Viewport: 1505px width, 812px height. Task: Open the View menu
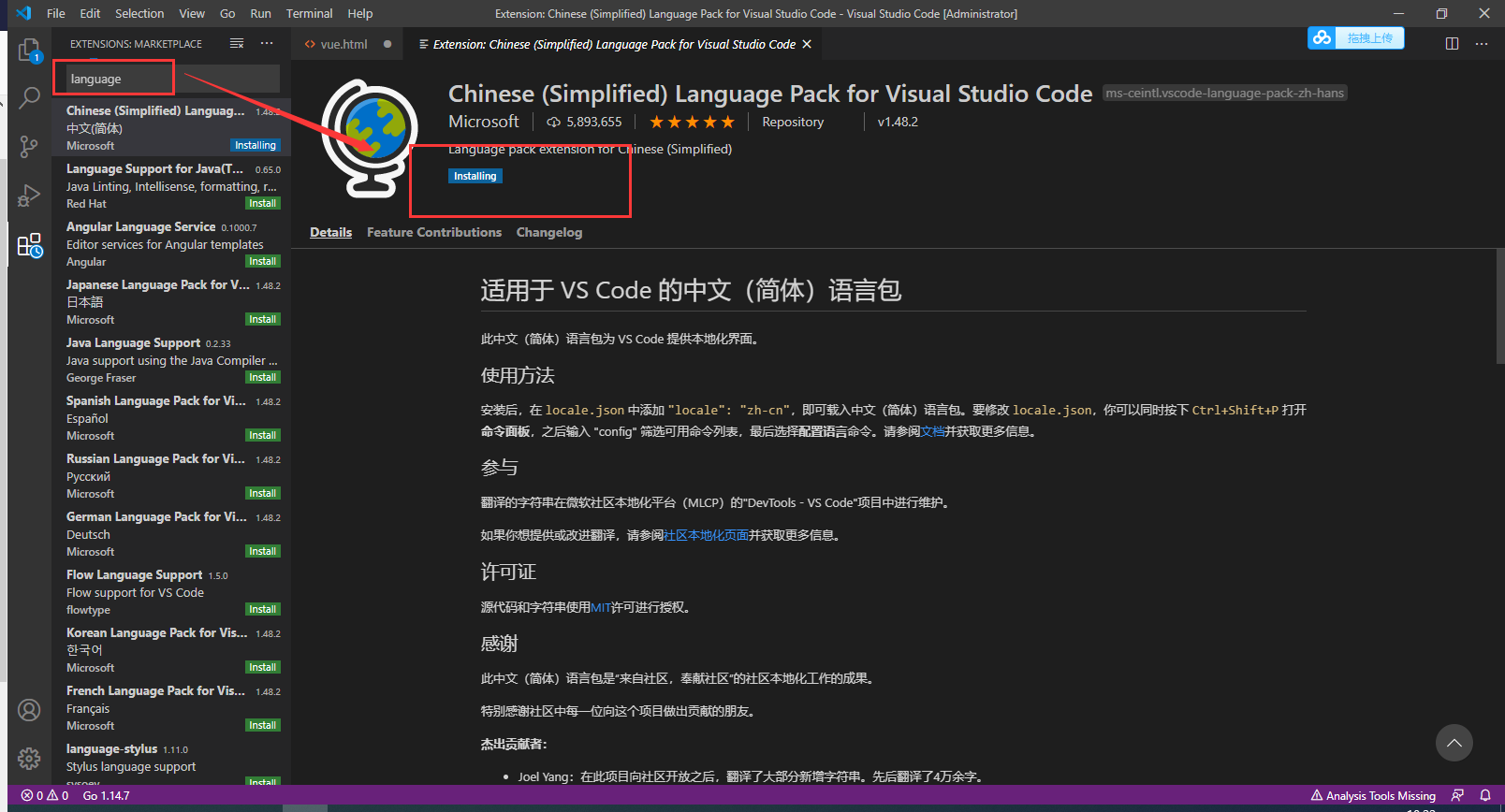coord(192,13)
